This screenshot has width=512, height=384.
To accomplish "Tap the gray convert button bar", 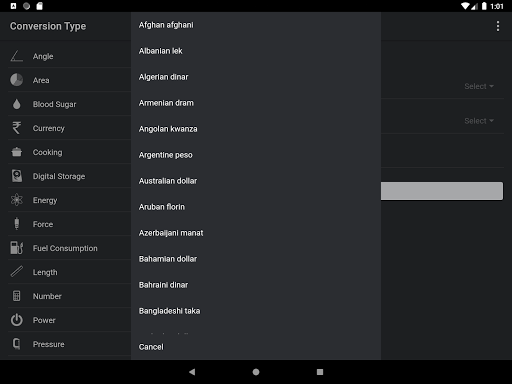I will tap(442, 191).
